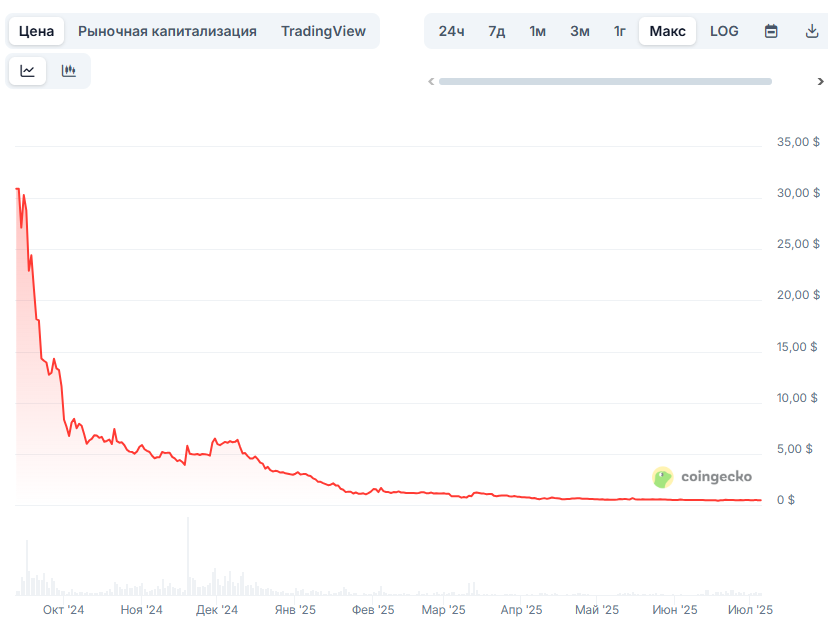The height and width of the screenshot is (628, 834).
Task: Set time range to 24ч
Action: (x=451, y=31)
